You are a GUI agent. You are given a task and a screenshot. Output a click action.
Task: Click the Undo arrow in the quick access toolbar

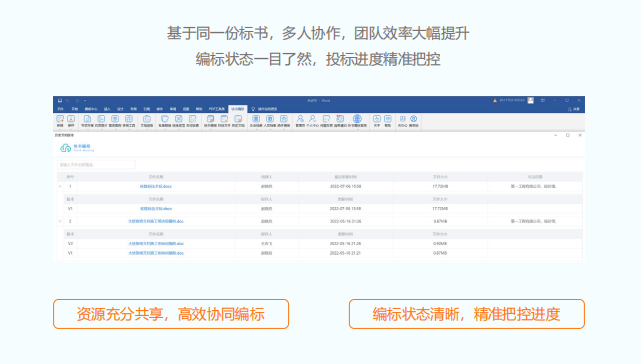pos(68,101)
